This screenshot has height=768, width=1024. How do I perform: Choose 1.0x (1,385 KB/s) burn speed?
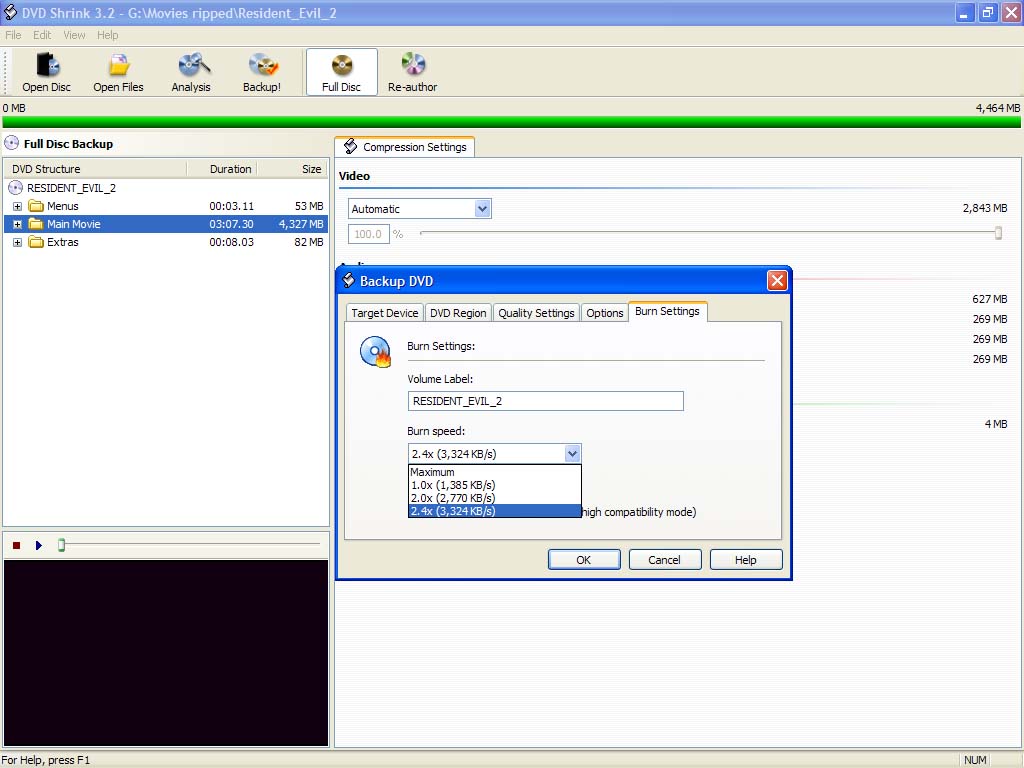(494, 485)
